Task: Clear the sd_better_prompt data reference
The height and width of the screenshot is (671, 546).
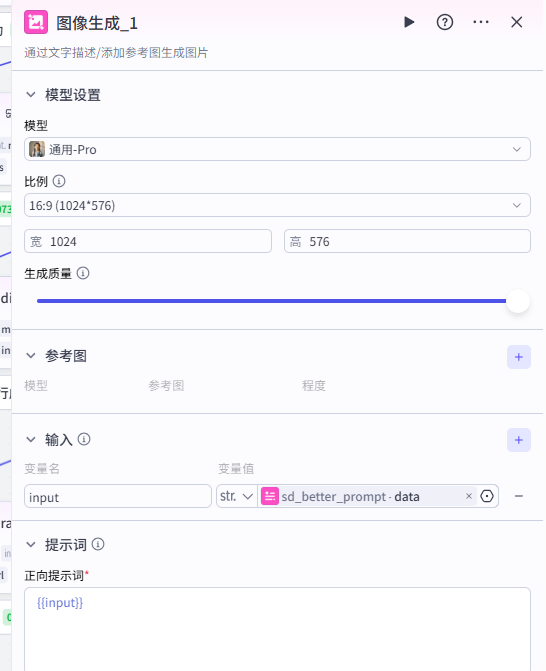Action: [469, 496]
